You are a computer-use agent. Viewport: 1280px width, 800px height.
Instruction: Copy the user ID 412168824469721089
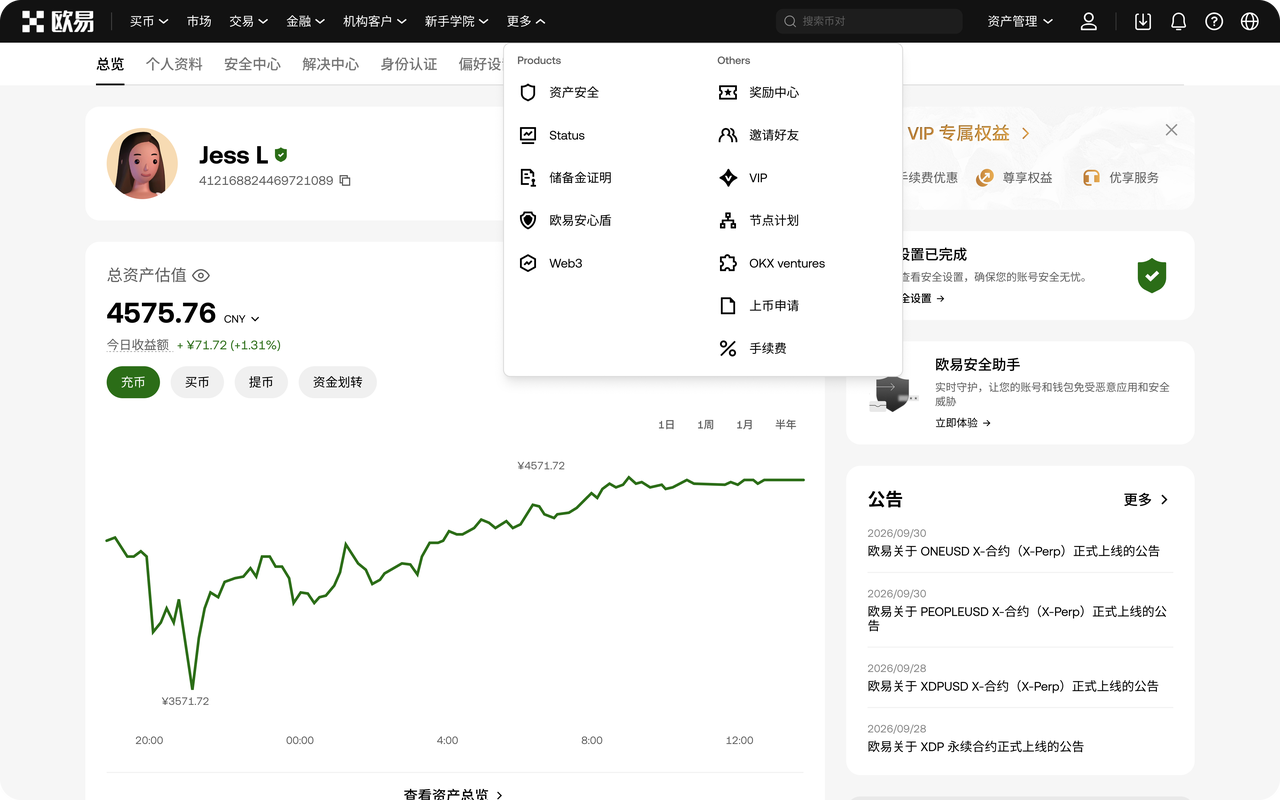click(x=345, y=181)
